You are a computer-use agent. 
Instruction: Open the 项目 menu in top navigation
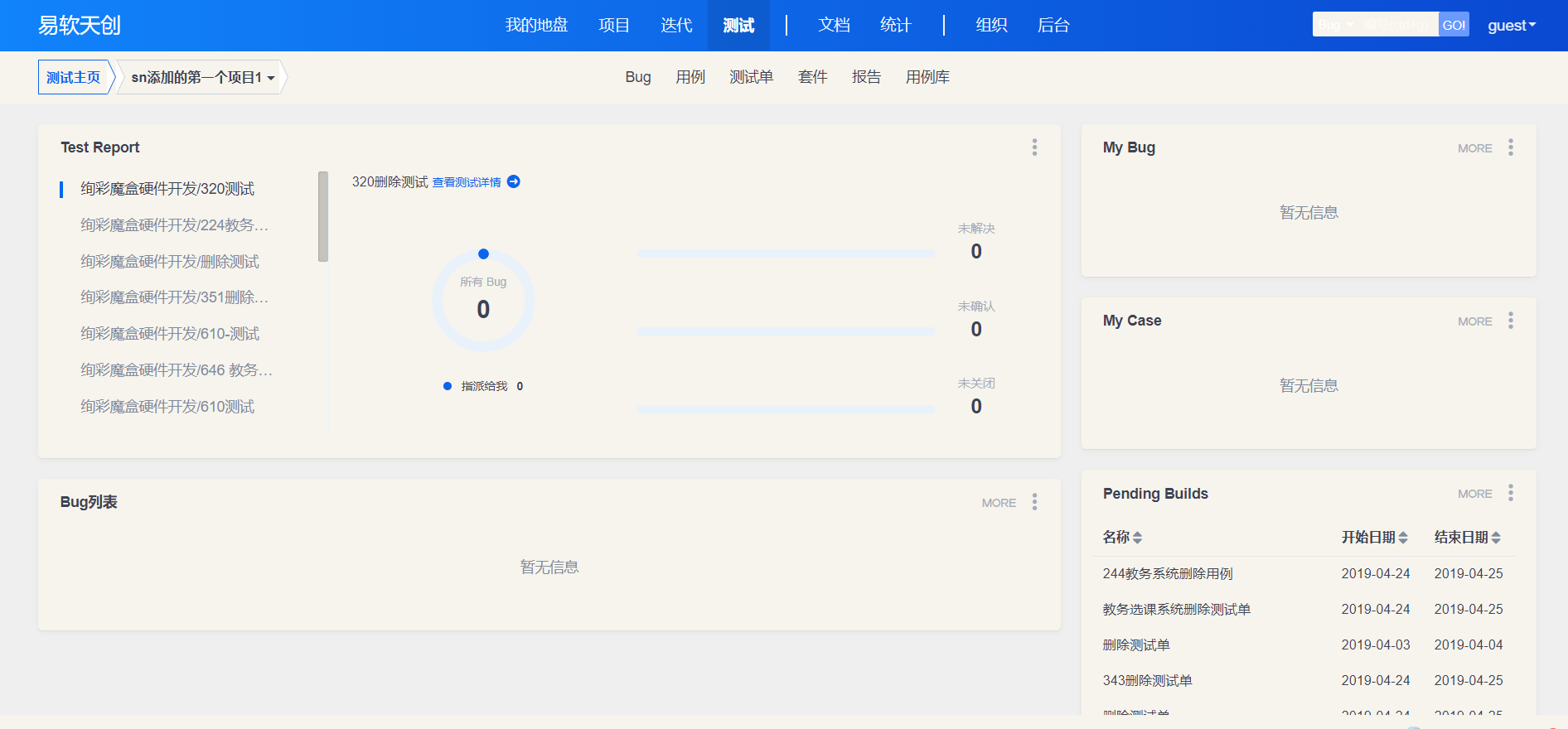point(614,26)
